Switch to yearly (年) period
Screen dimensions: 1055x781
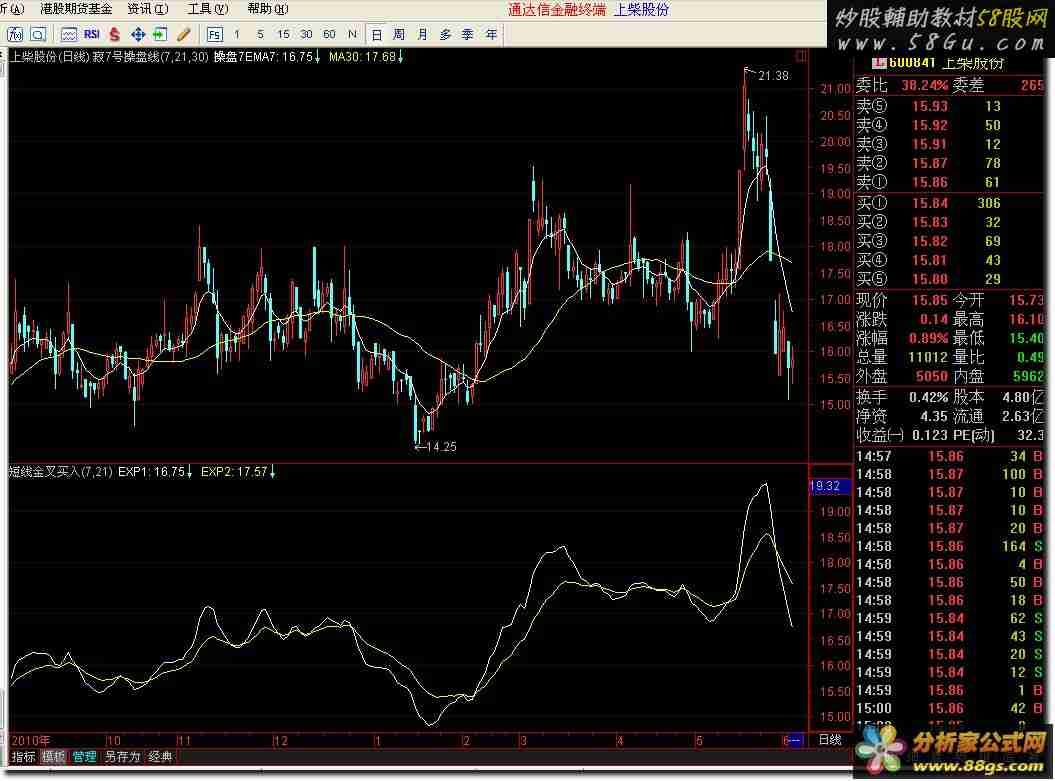pyautogui.click(x=491, y=34)
